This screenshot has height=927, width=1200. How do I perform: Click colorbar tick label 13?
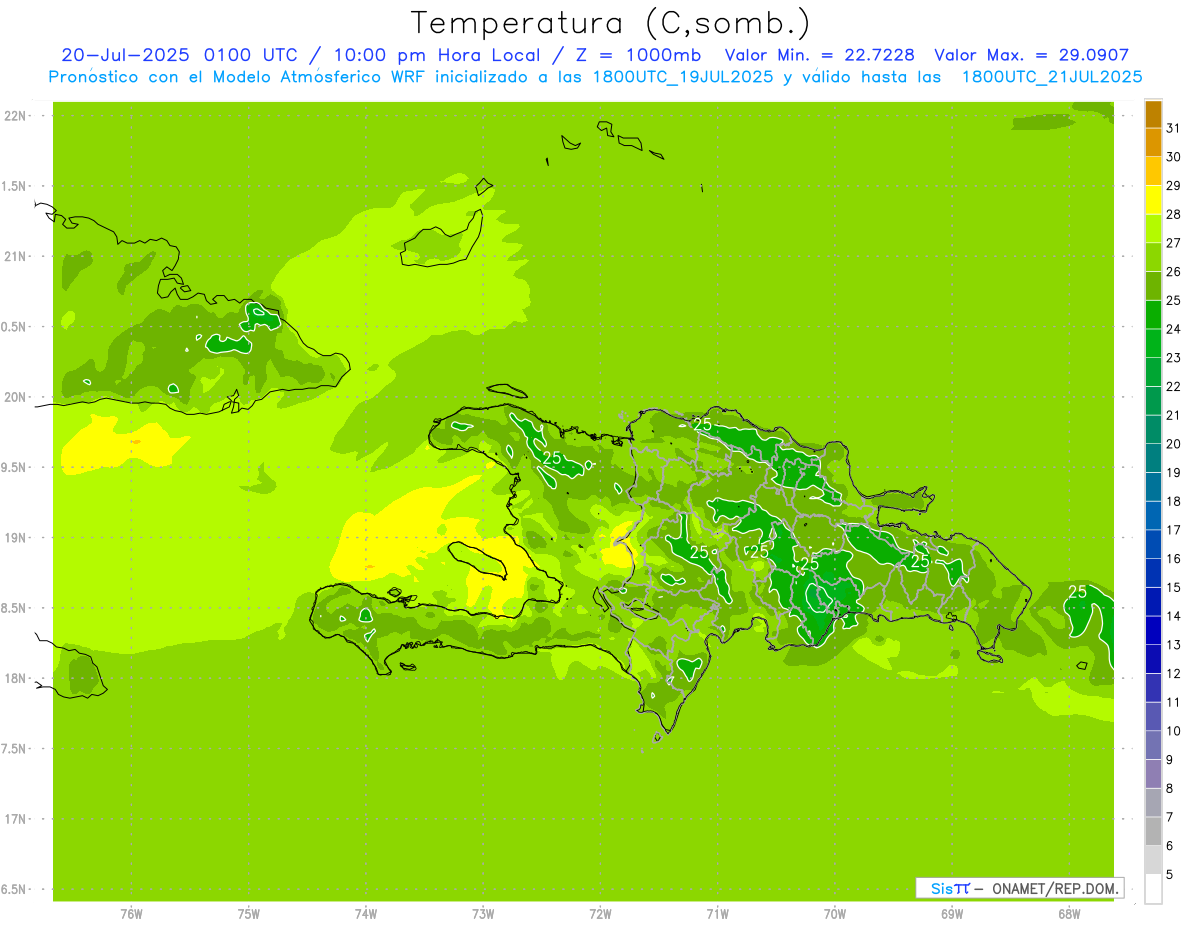[1174, 645]
